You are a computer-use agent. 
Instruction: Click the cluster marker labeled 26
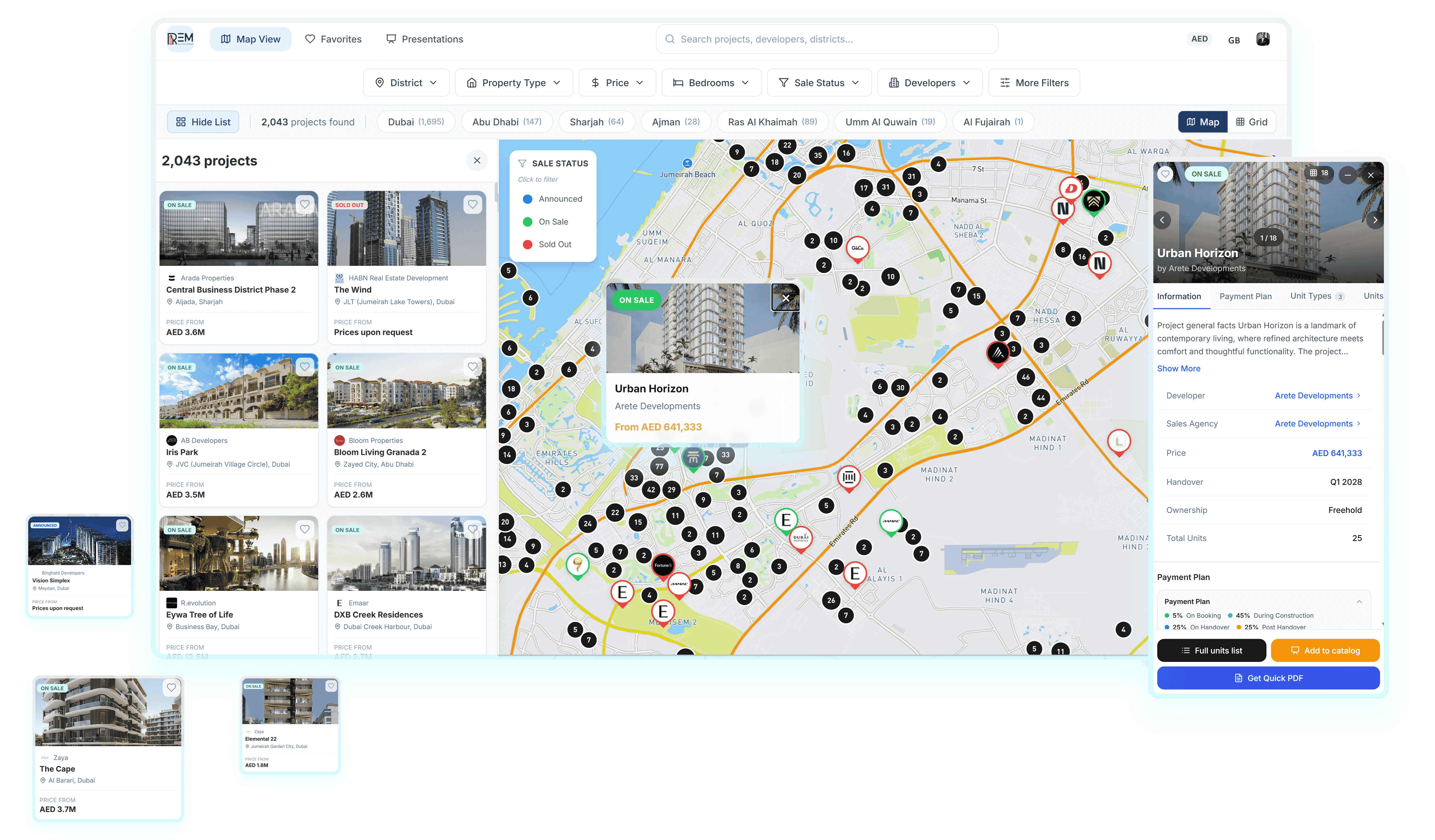[x=831, y=600]
